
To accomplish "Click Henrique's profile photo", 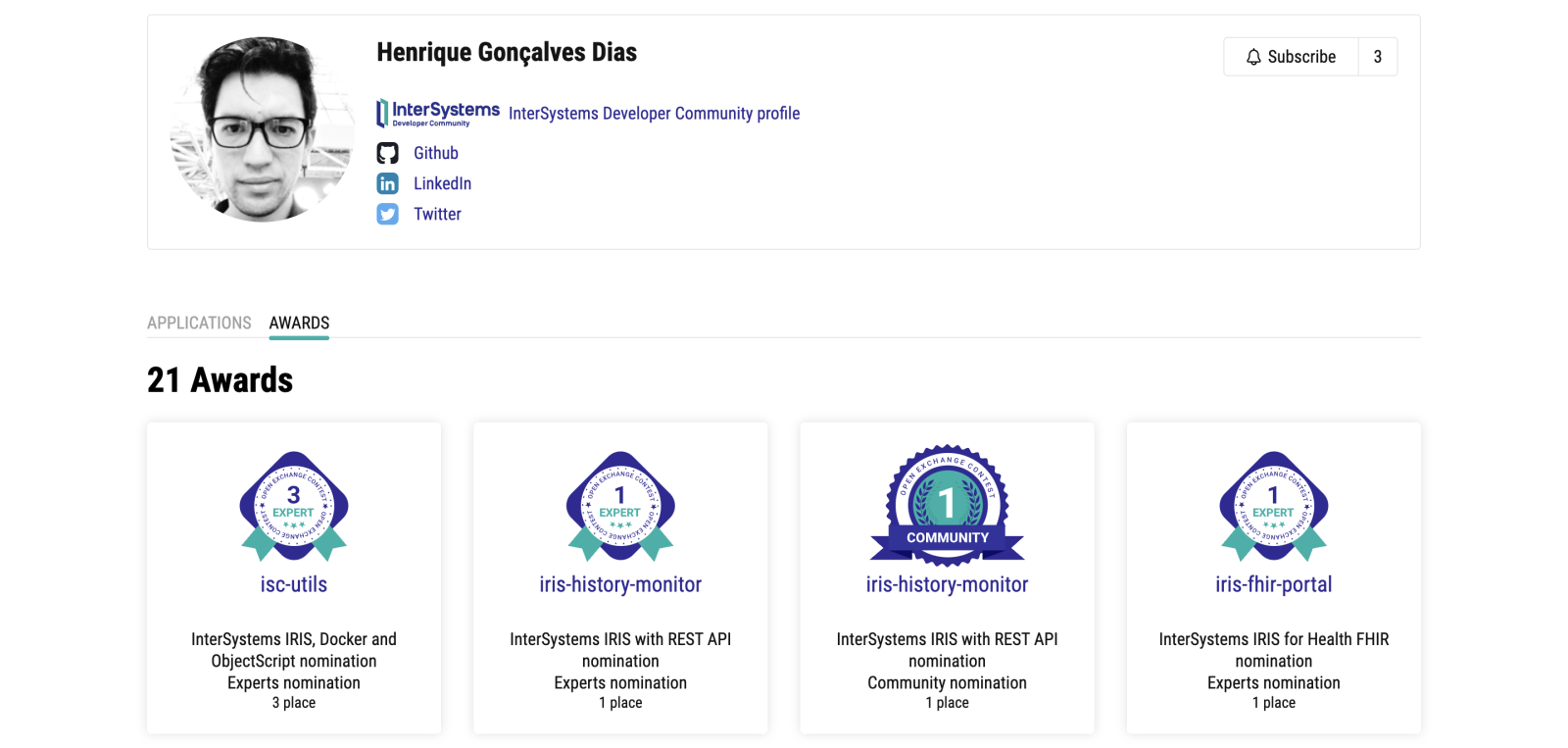I will (x=263, y=129).
